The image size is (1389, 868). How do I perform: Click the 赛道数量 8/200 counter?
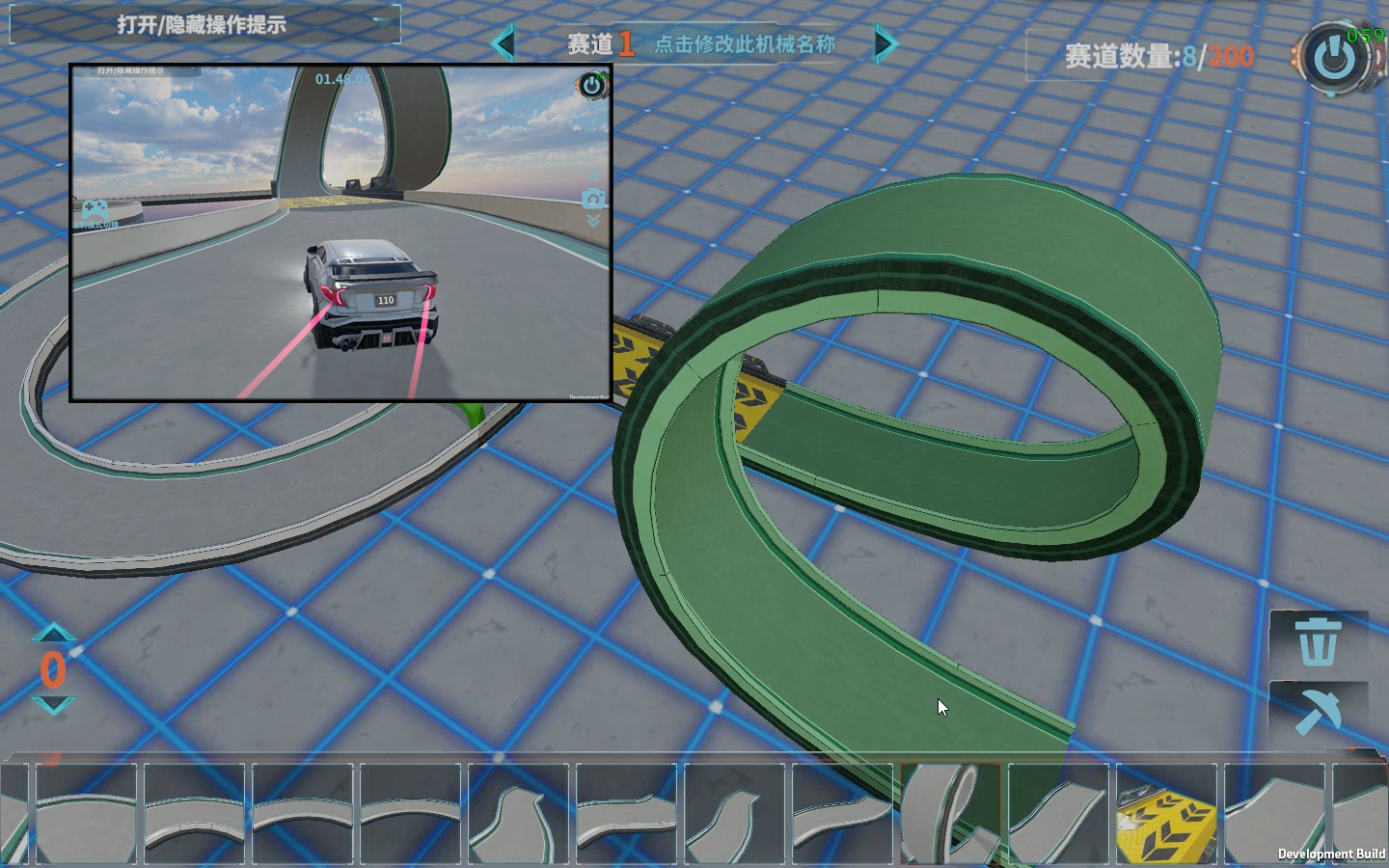point(1158,56)
